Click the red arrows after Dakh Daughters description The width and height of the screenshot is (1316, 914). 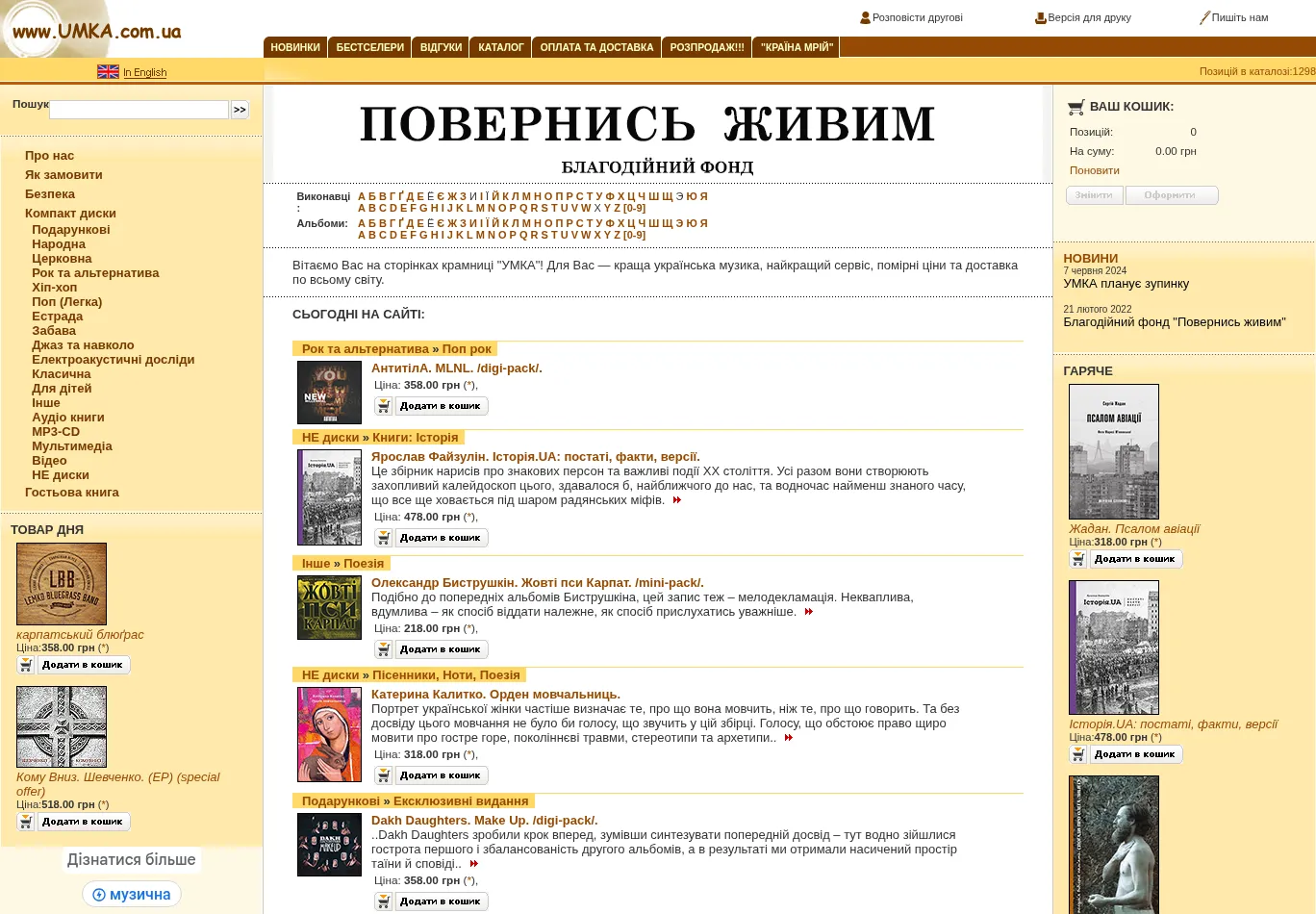pos(474,864)
